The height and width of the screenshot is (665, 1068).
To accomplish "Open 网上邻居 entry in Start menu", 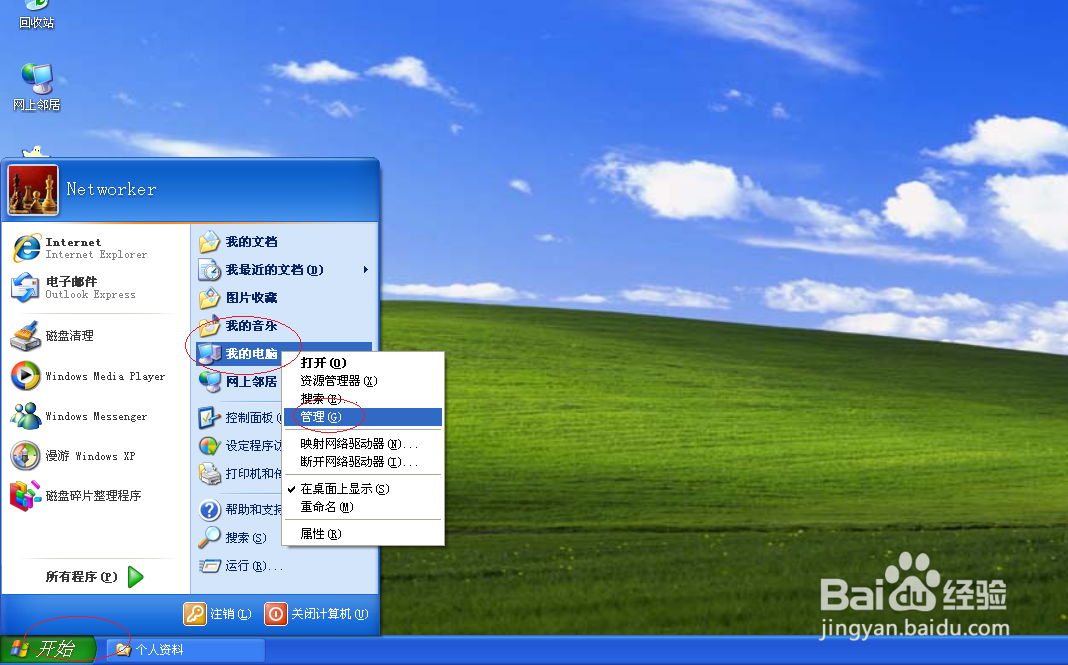I will [x=238, y=382].
